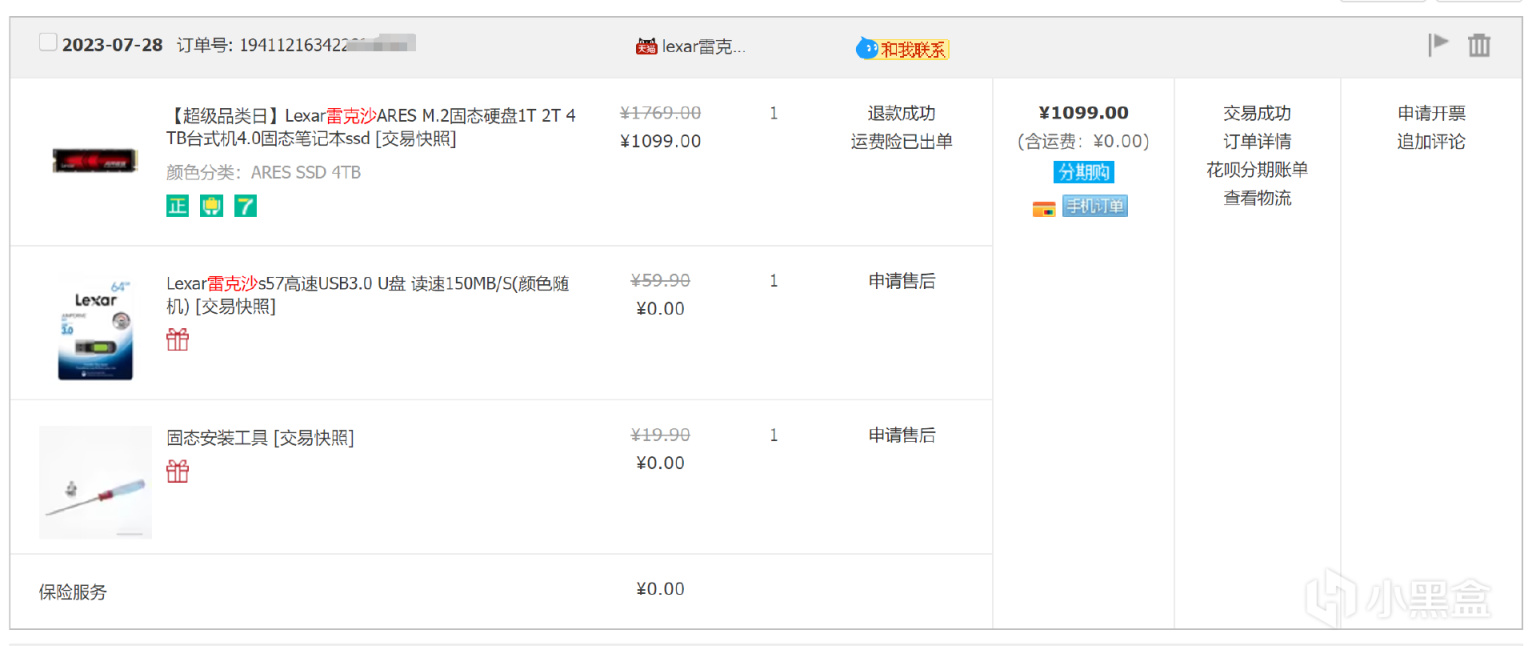Click the gift icon under 固态安装工具
This screenshot has width=1536, height=646.
pos(178,471)
